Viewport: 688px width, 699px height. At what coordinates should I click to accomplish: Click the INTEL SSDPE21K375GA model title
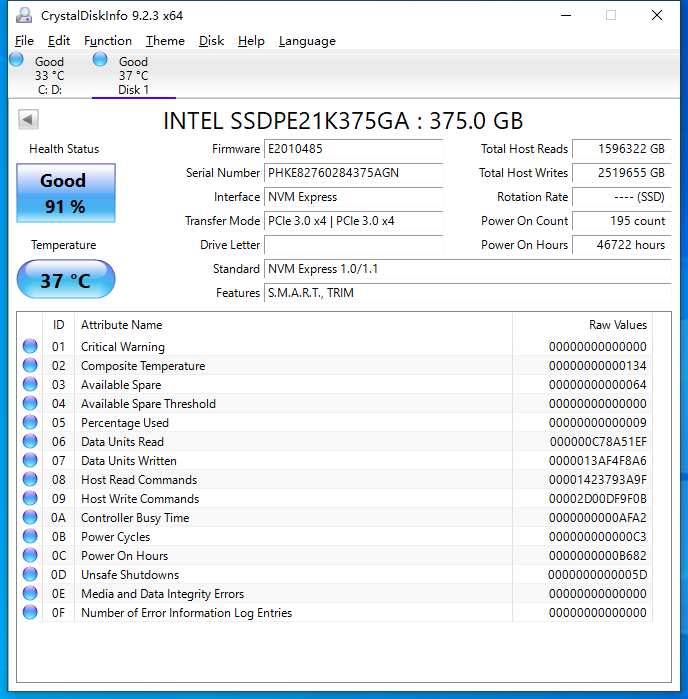[x=343, y=121]
